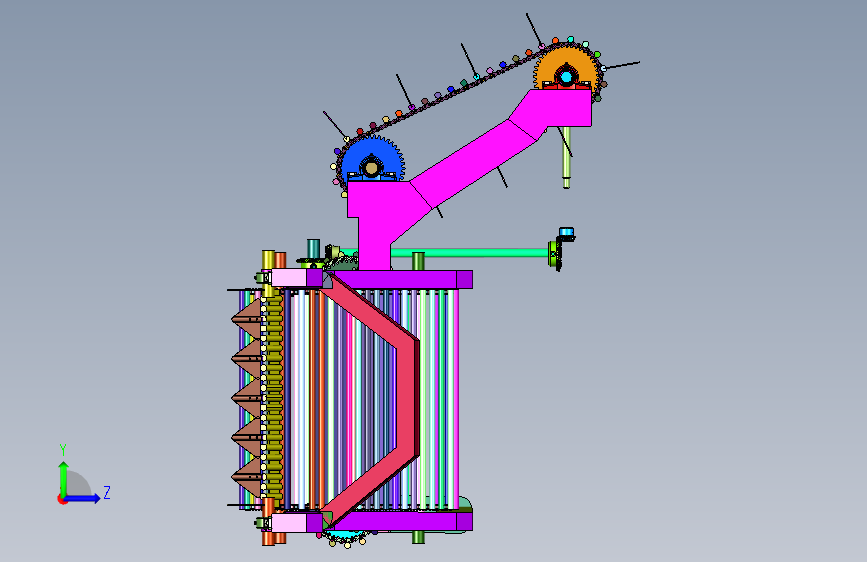Select the top purple horizontal beam

point(398,279)
